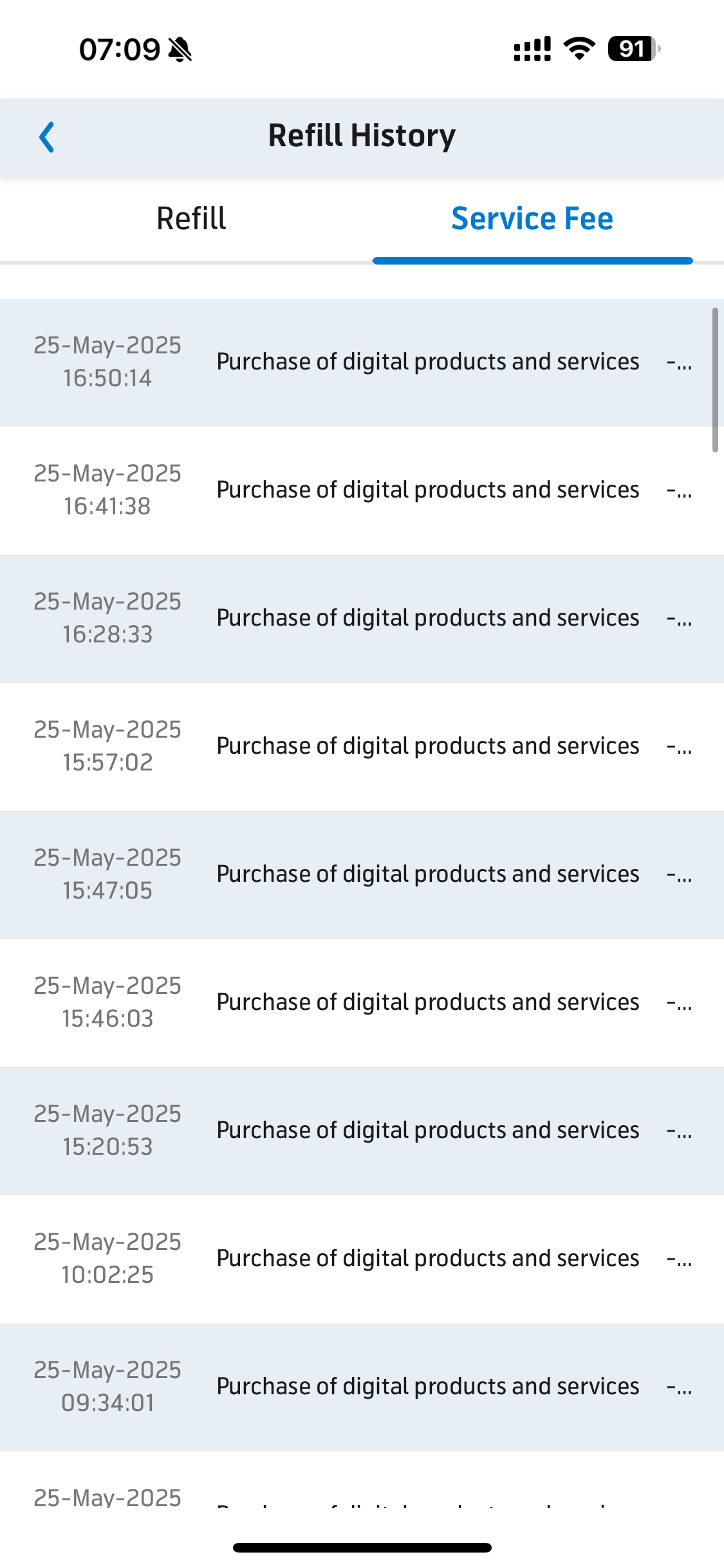Tap the Wi-Fi icon in status bar
This screenshot has height=1568, width=724.
(579, 49)
